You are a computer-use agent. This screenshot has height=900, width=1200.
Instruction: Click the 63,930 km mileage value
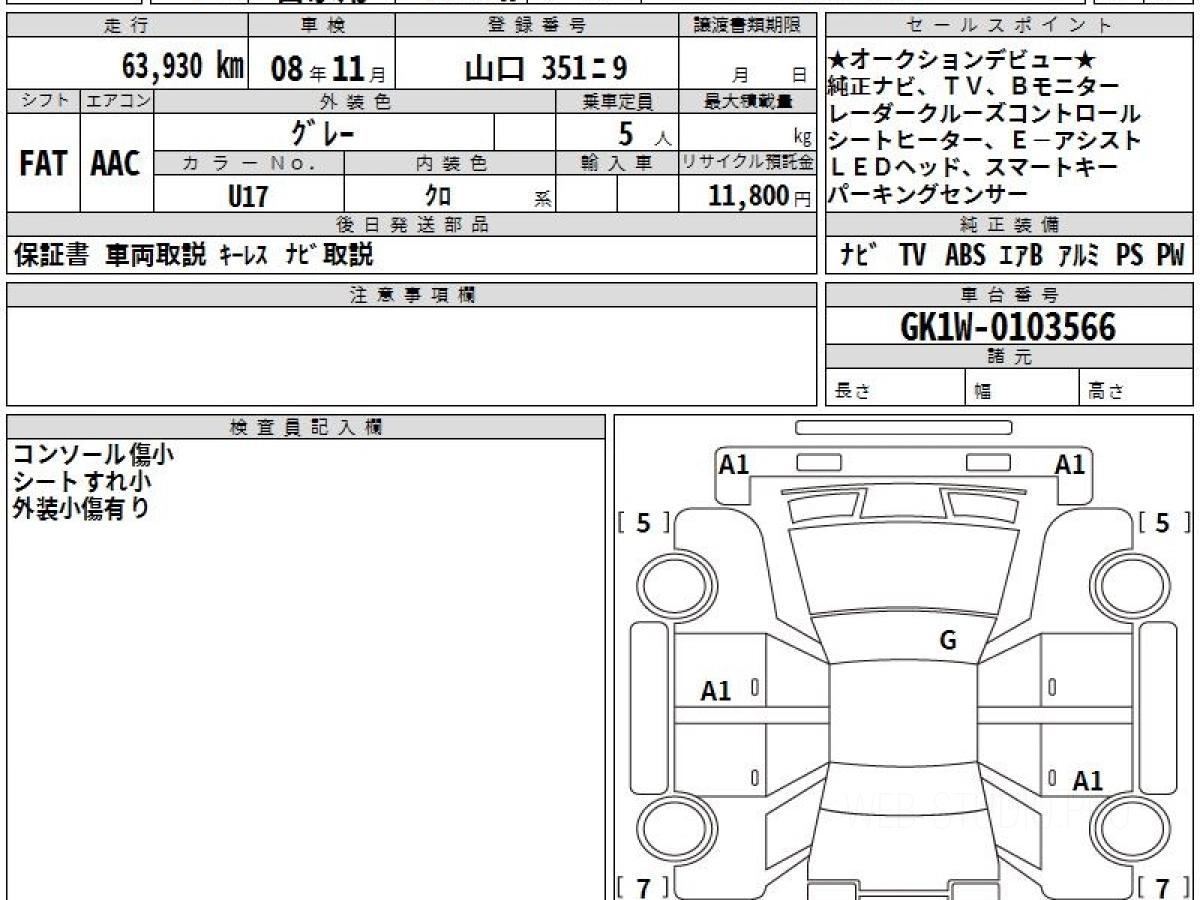tap(183, 67)
